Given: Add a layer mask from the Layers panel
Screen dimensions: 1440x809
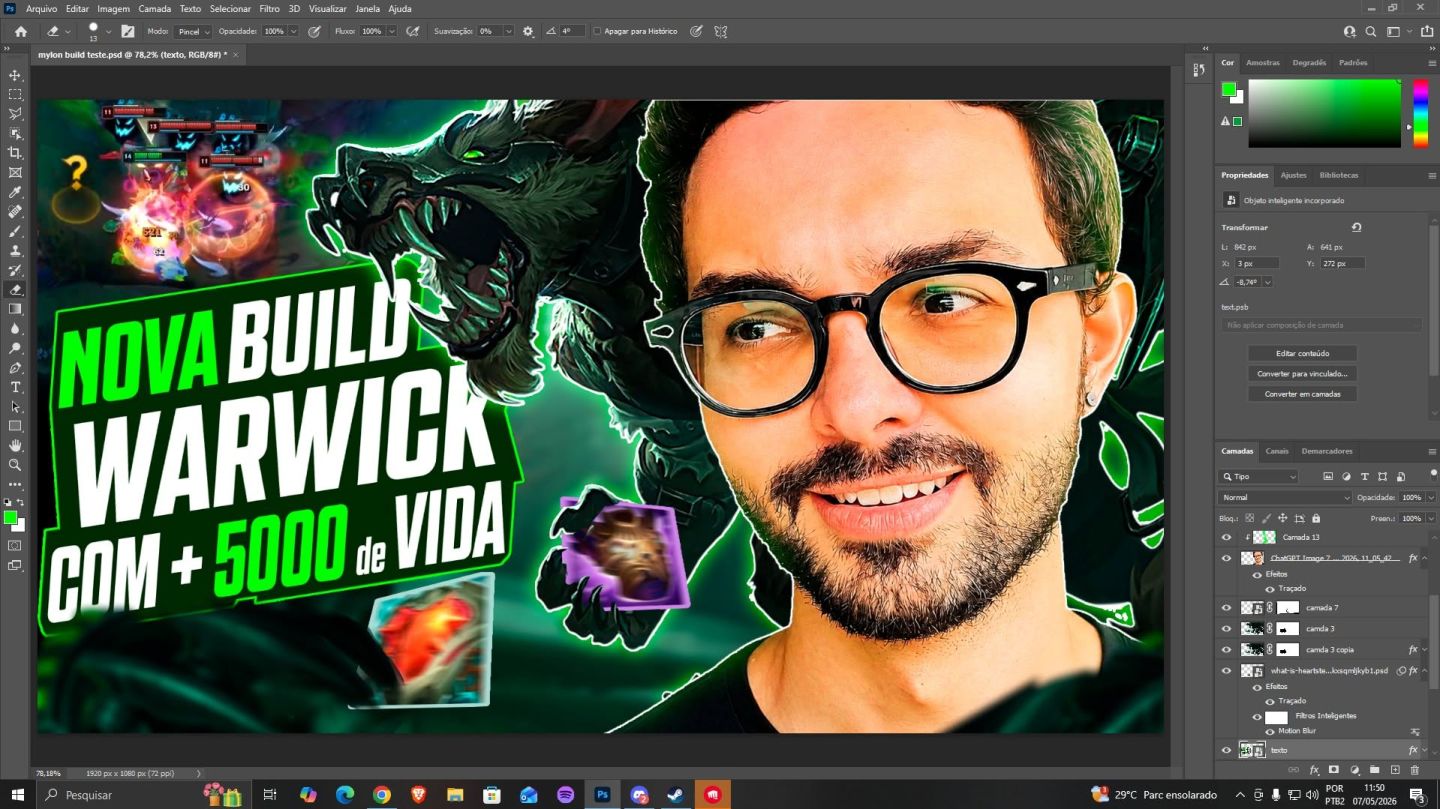Looking at the screenshot, I should click(x=1334, y=770).
